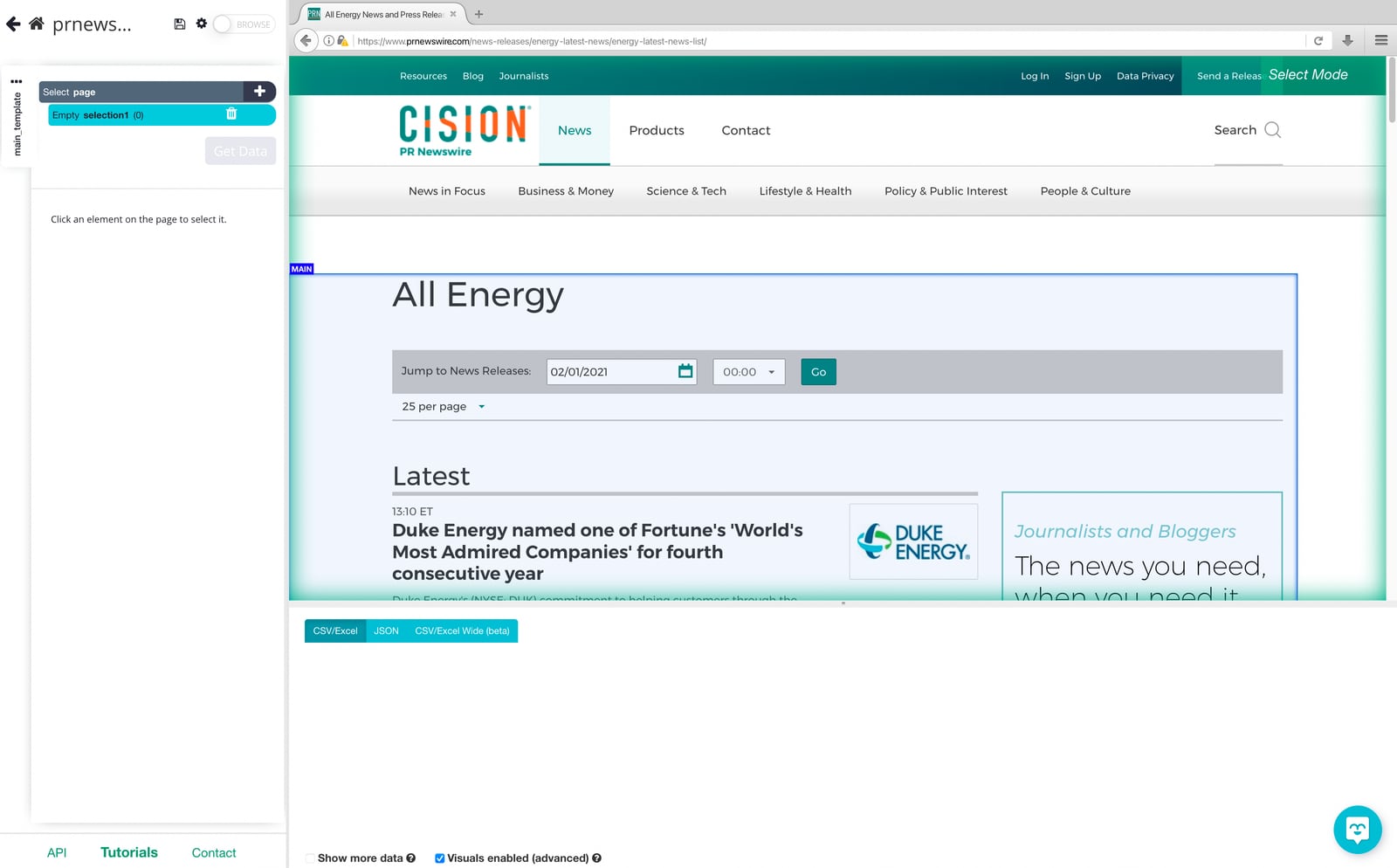Click the URL address field
This screenshot has height=868, width=1397.
829,41
